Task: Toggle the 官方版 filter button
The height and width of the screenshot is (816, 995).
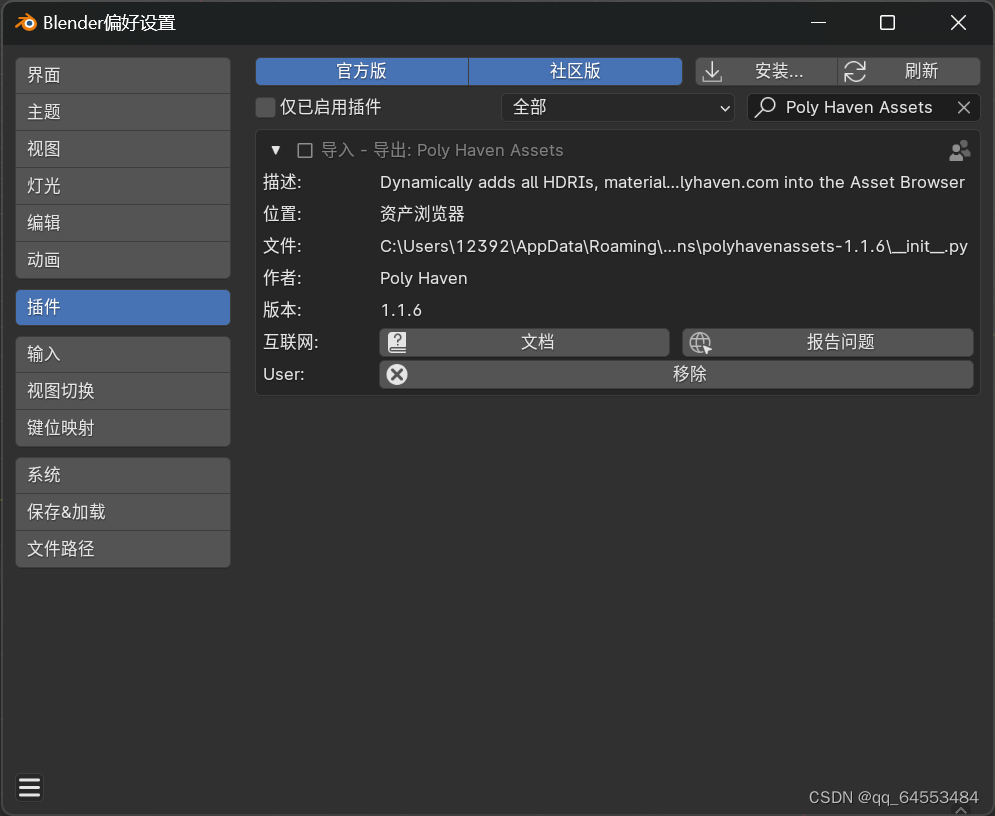Action: pos(362,71)
